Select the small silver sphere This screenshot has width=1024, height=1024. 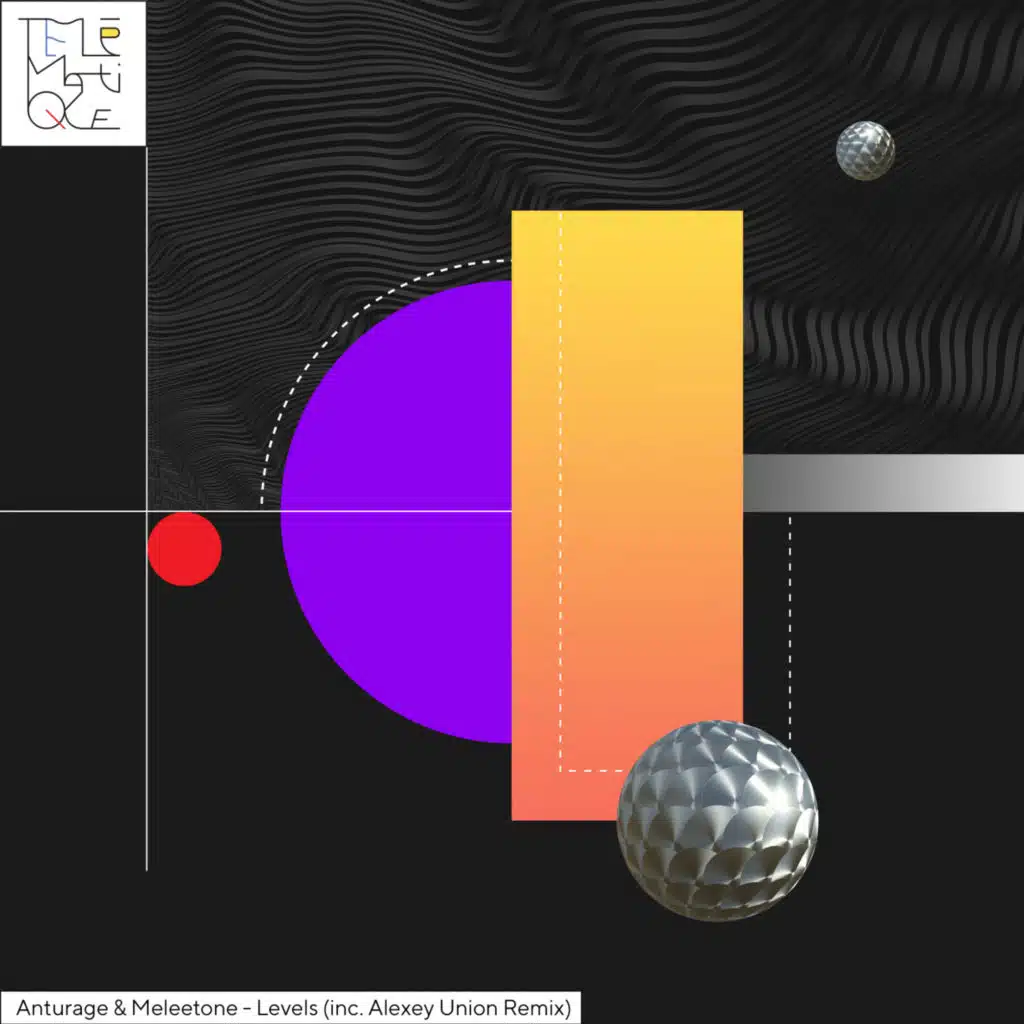[x=865, y=151]
